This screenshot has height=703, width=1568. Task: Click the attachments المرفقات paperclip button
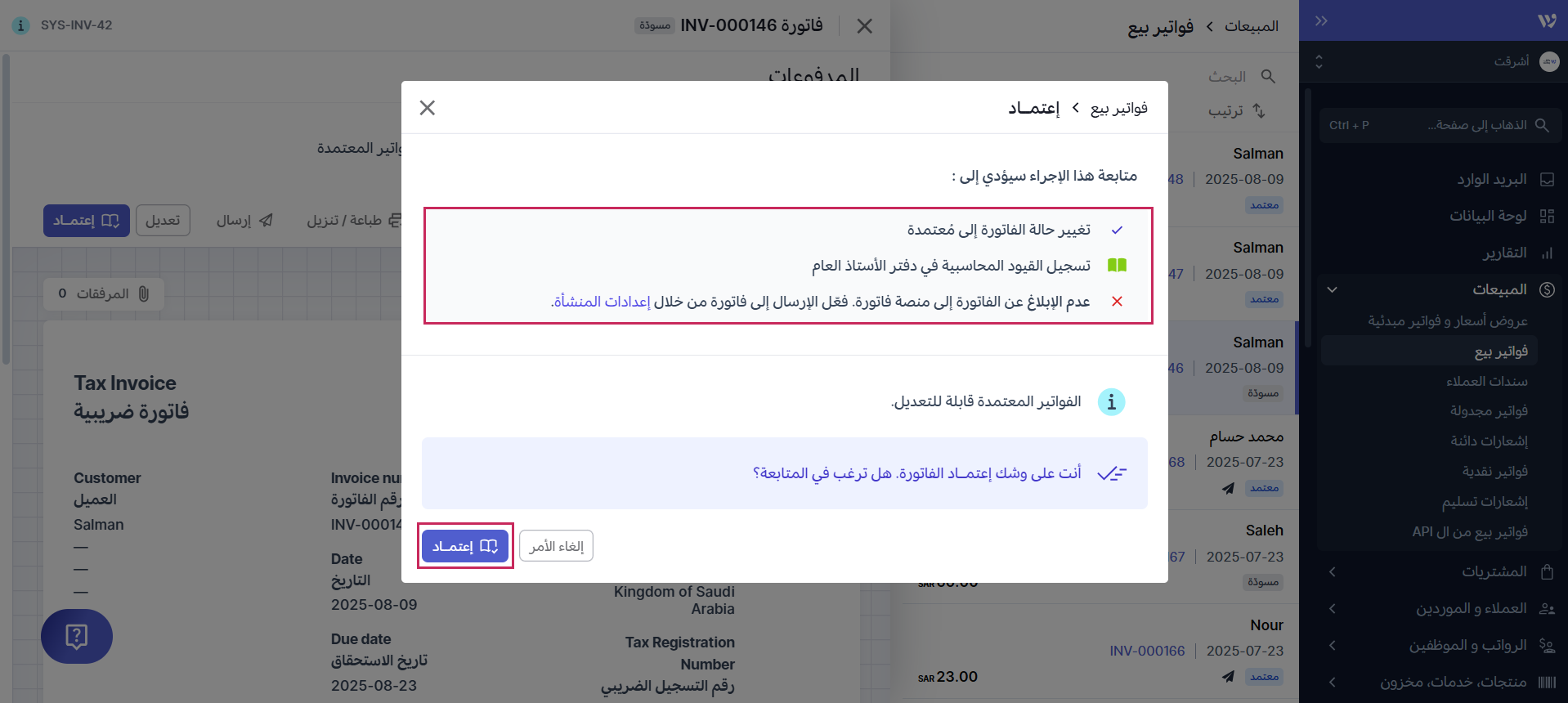tap(104, 293)
